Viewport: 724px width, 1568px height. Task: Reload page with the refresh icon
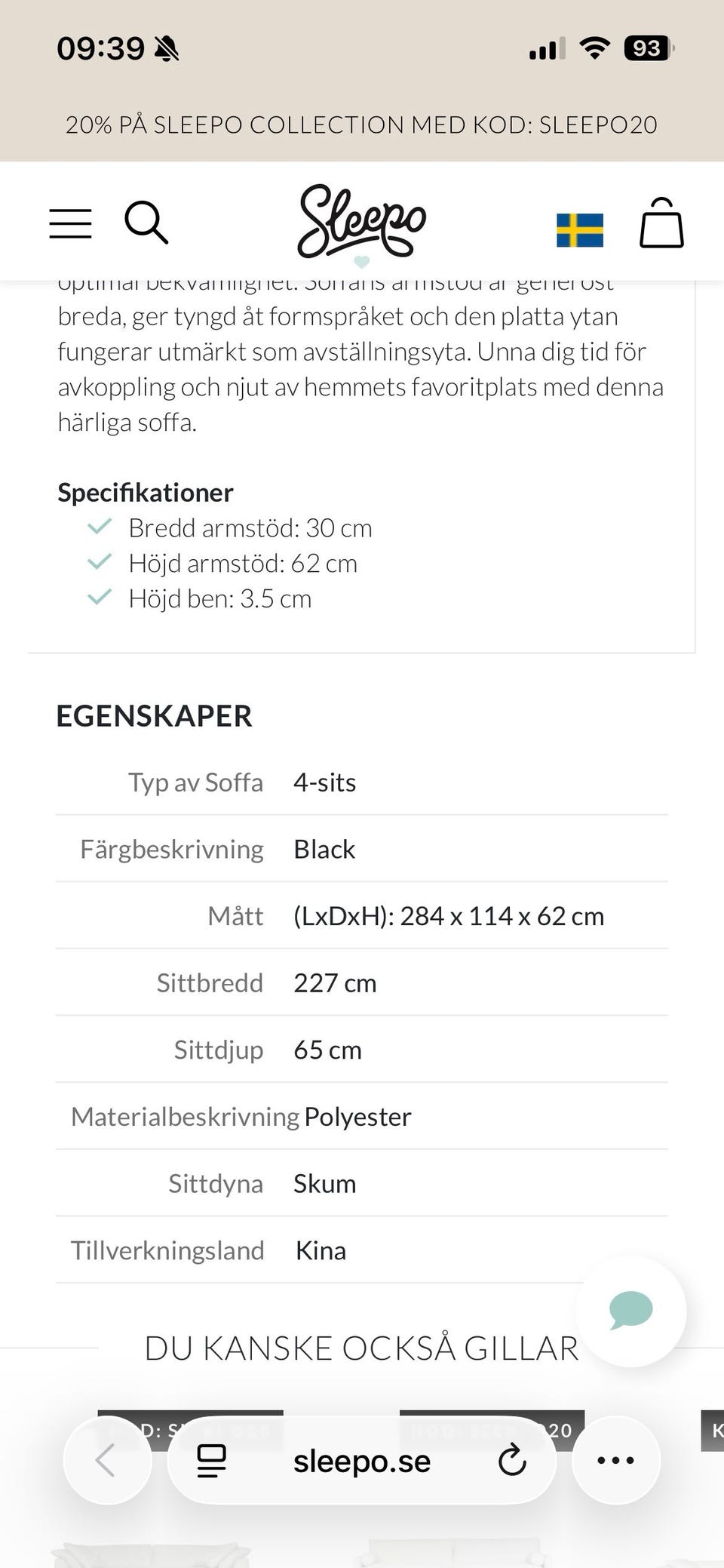coord(512,1460)
